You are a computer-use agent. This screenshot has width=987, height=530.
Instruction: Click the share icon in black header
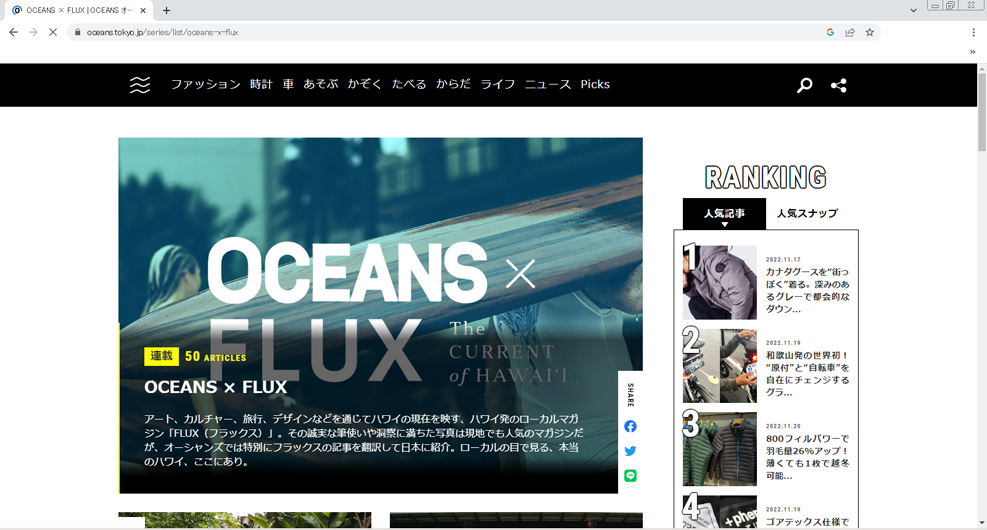pyautogui.click(x=838, y=85)
